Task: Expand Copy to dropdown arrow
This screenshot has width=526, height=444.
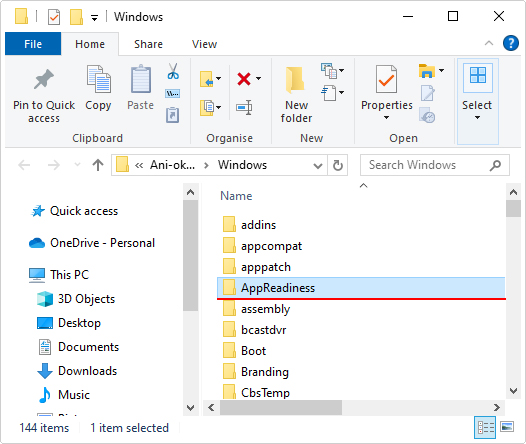Action: coord(219,108)
